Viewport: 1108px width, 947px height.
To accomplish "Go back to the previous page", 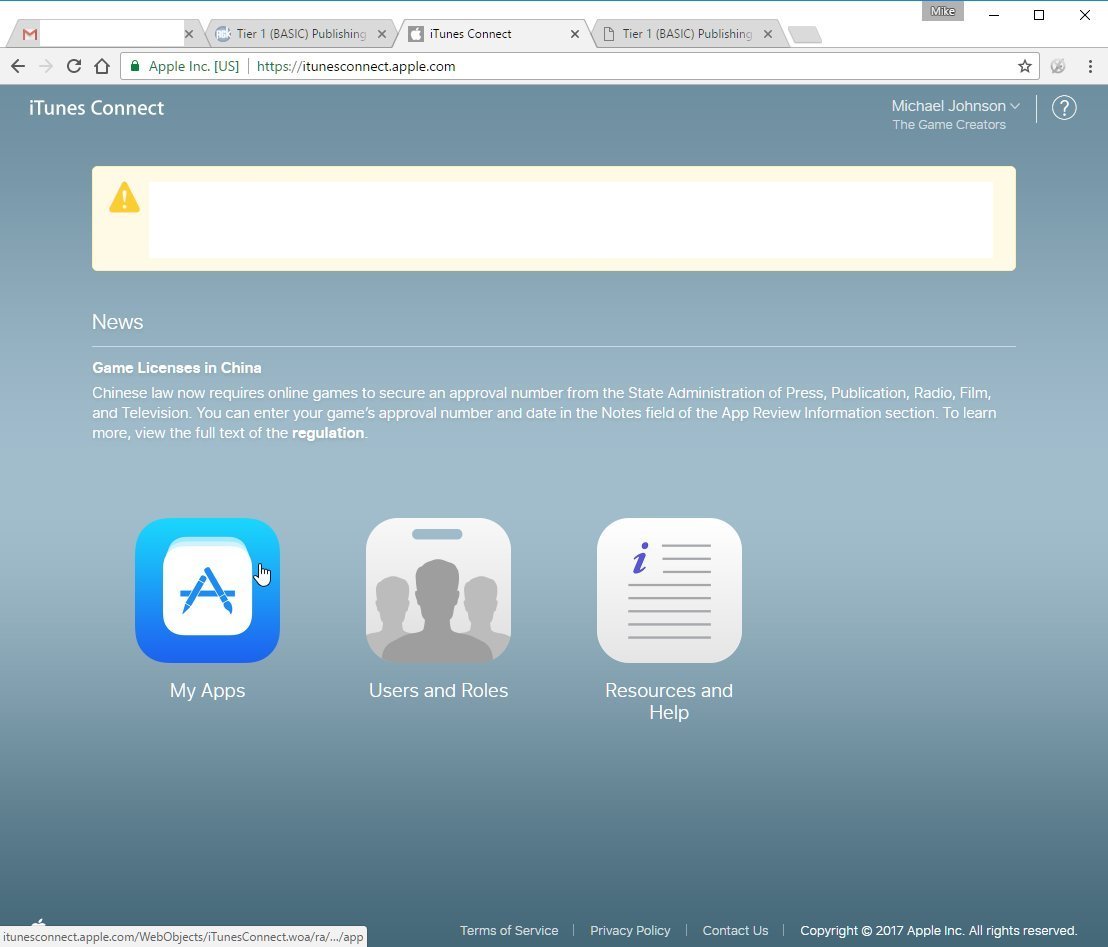I will click(18, 66).
